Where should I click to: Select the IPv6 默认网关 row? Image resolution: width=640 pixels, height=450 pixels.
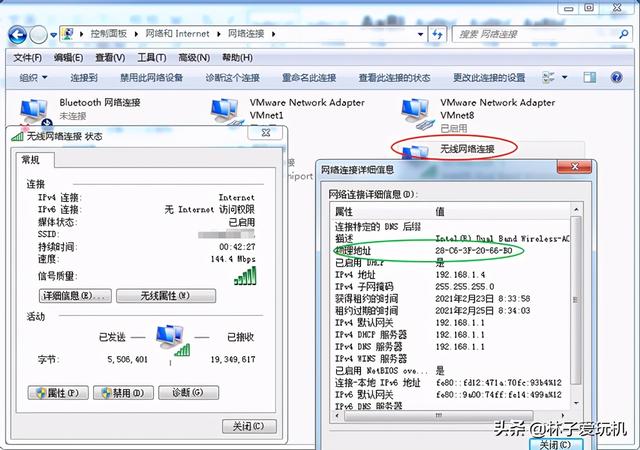[451, 395]
